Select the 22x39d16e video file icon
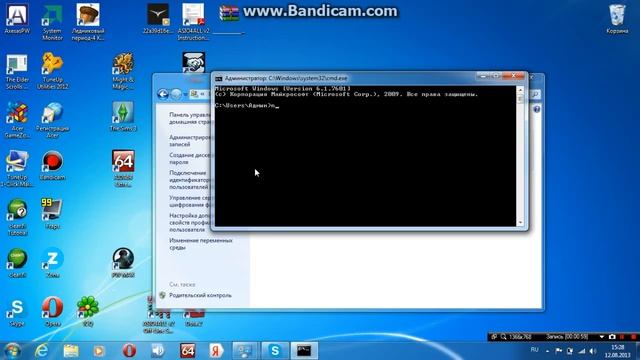This screenshot has width=640, height=360. point(158,19)
